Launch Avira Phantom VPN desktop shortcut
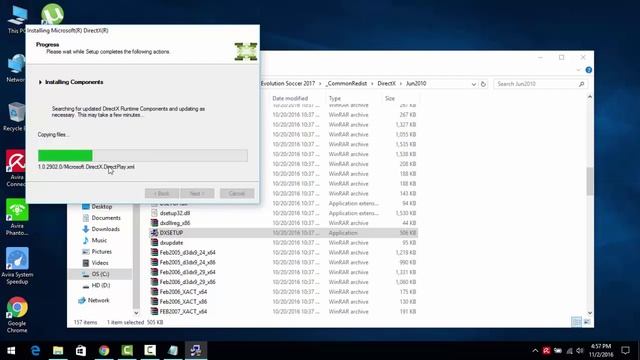The image size is (640, 360). point(17,217)
